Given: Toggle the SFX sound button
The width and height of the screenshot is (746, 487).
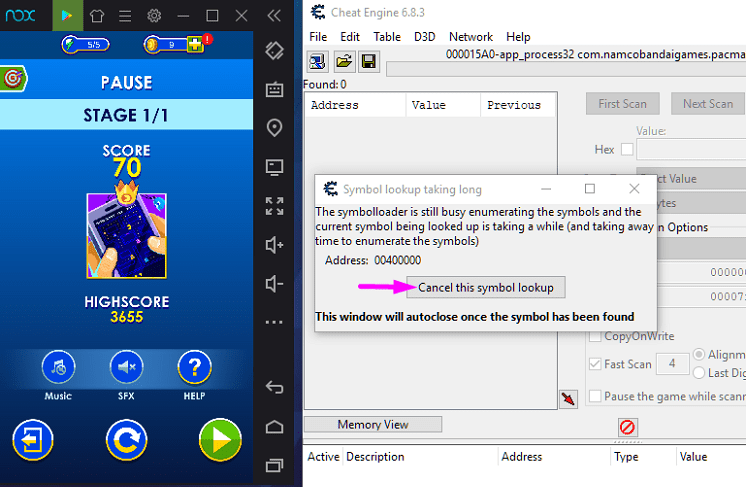Looking at the screenshot, I should [x=126, y=367].
